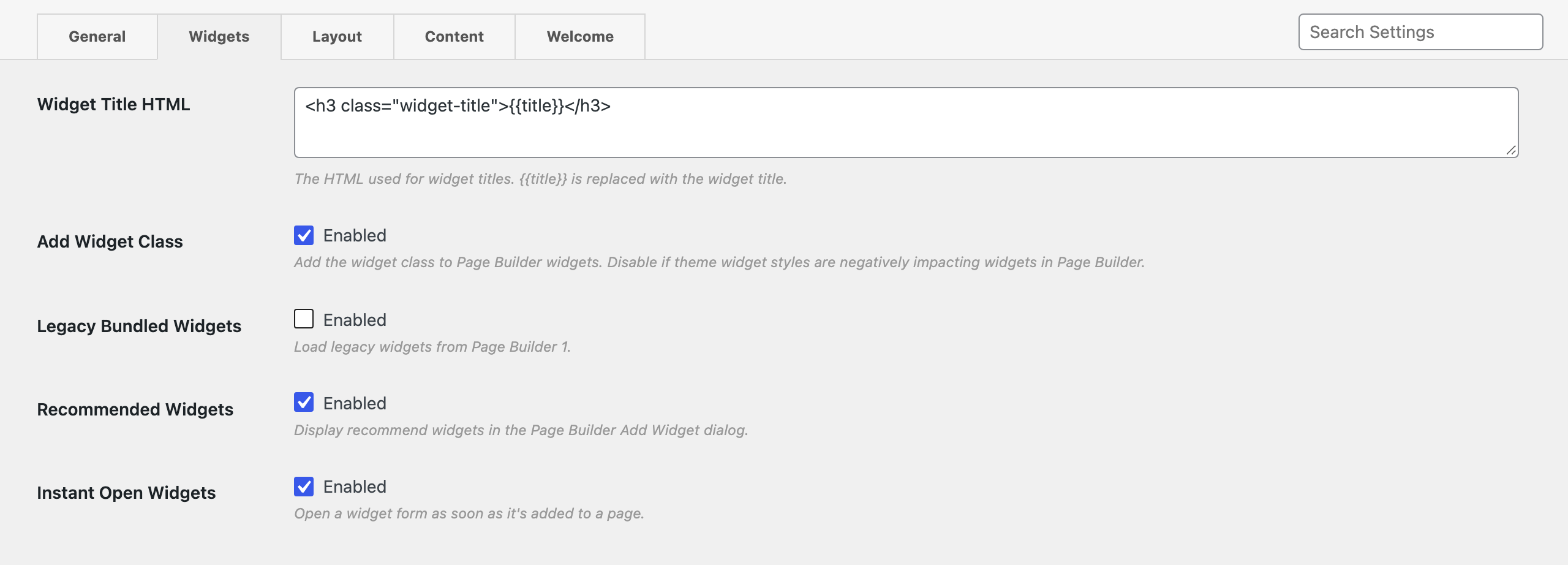The width and height of the screenshot is (1568, 565).
Task: Click 'Open a widget form as soon' description
Action: tap(469, 514)
